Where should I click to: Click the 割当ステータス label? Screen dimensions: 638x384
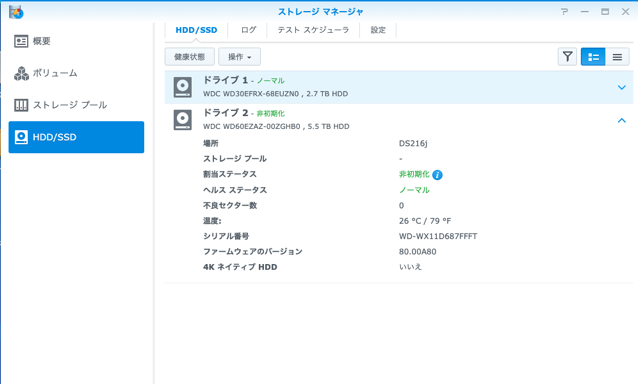[230, 174]
